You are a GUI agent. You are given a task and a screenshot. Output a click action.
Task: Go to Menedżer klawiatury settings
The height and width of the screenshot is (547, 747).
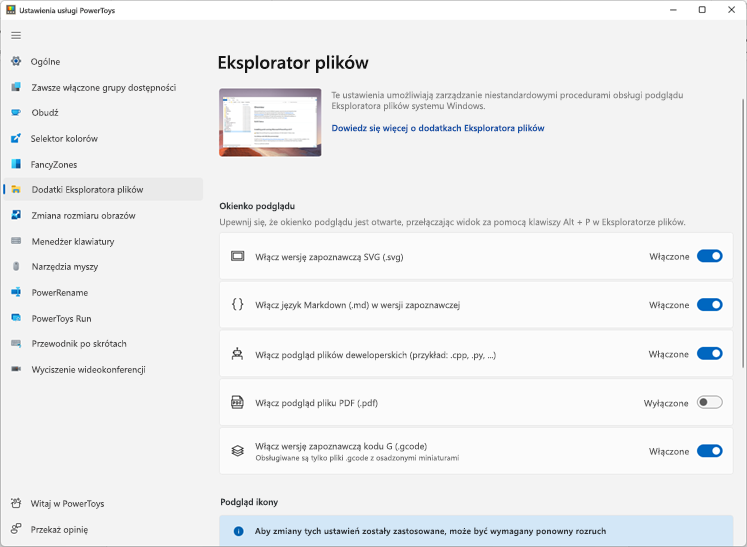[x=103, y=242]
